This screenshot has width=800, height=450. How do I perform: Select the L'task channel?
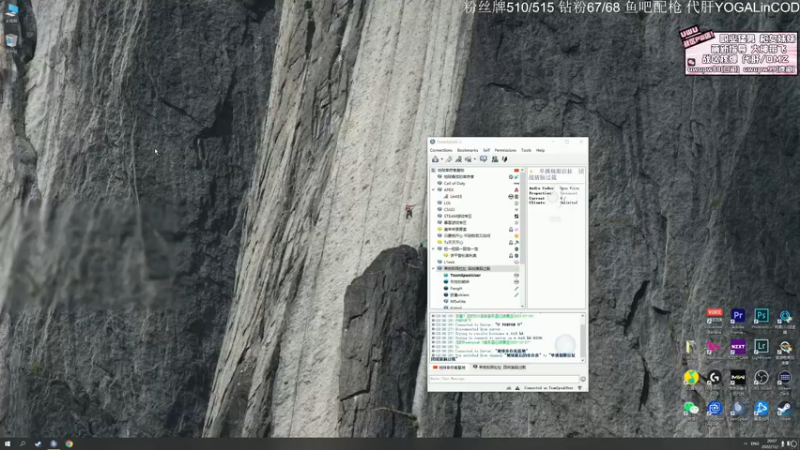pyautogui.click(x=449, y=262)
